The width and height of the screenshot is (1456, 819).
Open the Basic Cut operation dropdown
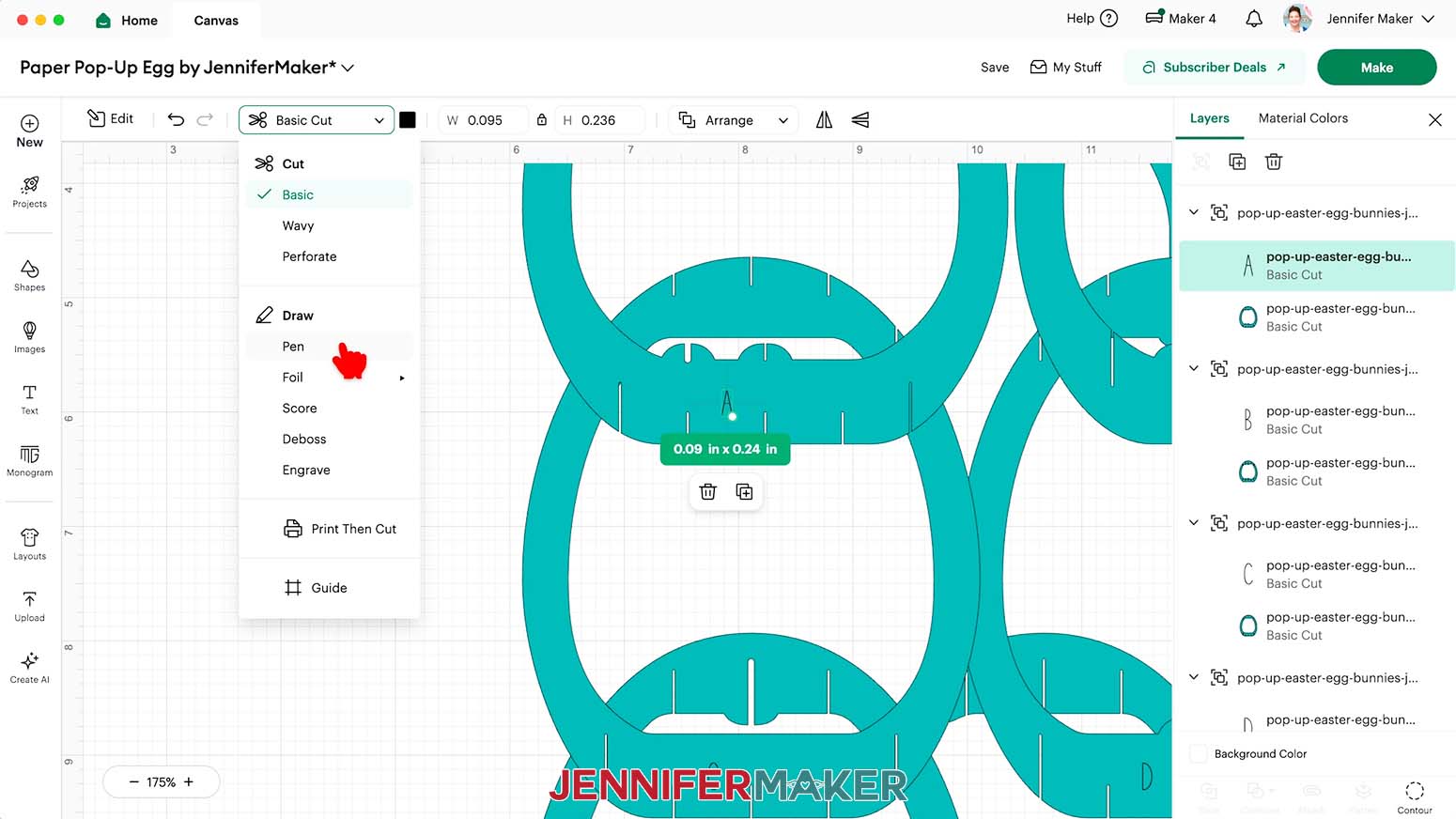tap(317, 119)
